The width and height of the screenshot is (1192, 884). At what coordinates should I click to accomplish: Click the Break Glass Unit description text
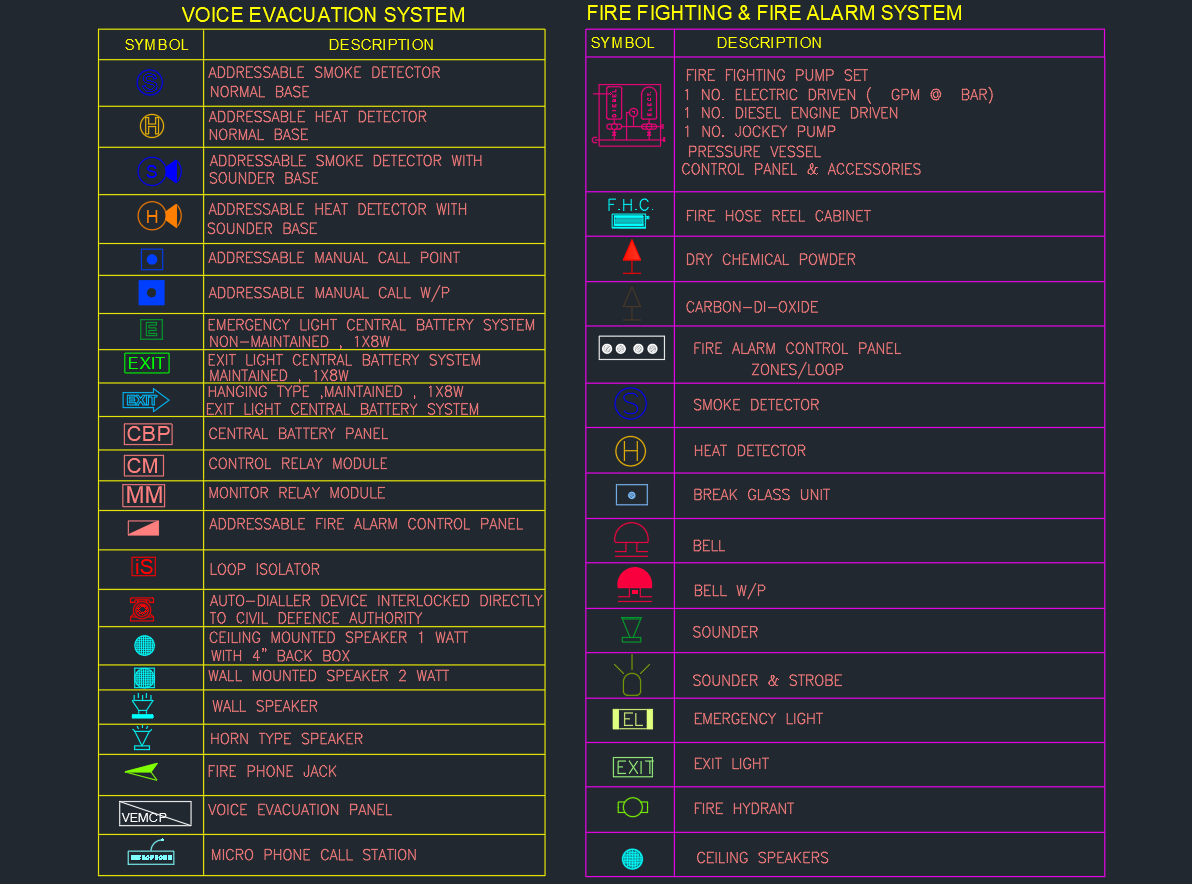[761, 495]
